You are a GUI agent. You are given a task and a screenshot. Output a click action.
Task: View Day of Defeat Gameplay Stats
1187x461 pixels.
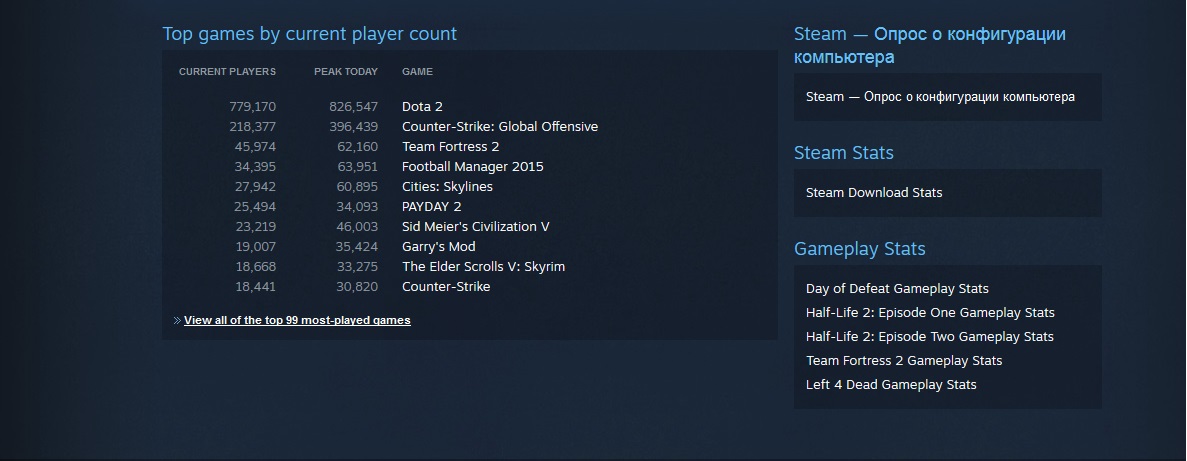click(897, 289)
